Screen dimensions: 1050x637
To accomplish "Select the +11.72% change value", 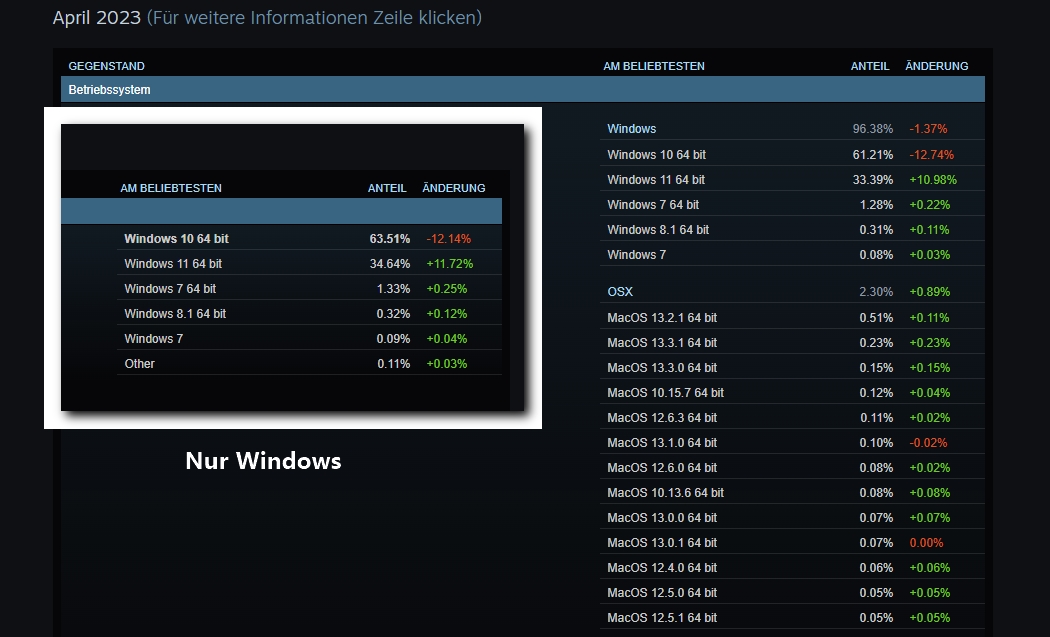I will point(449,264).
